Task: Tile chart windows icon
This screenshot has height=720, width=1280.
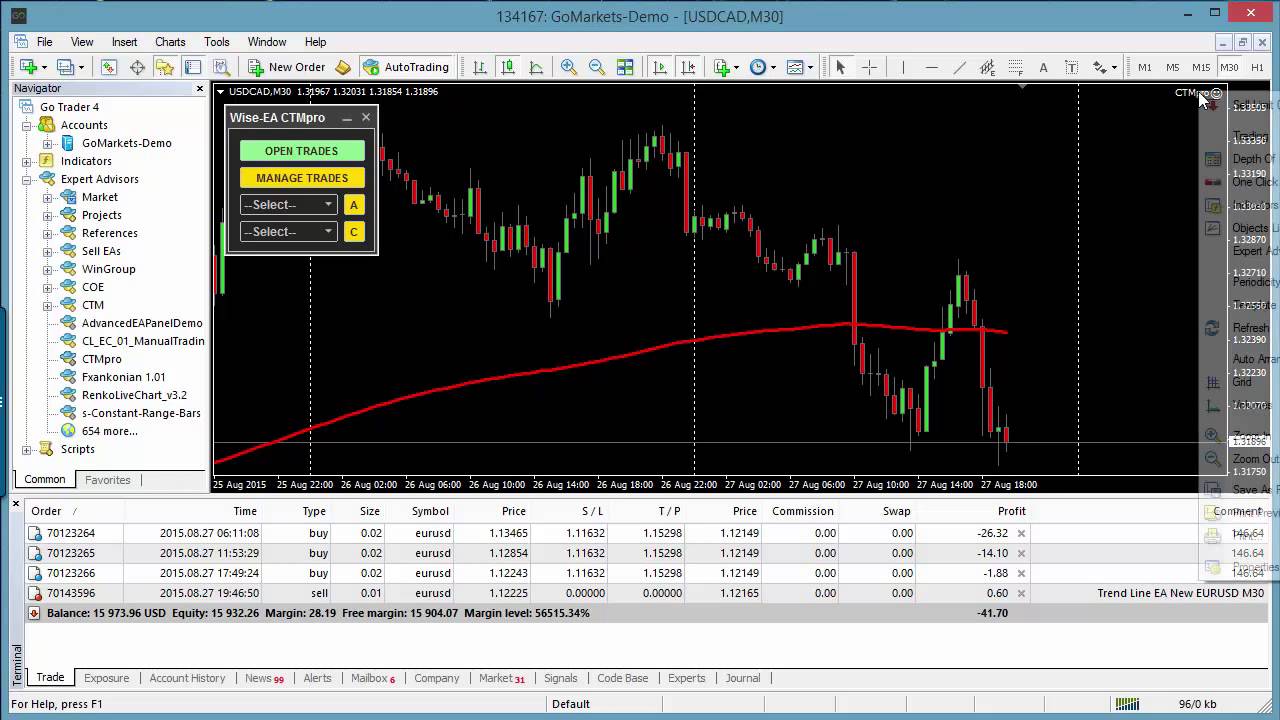Action: pos(625,67)
